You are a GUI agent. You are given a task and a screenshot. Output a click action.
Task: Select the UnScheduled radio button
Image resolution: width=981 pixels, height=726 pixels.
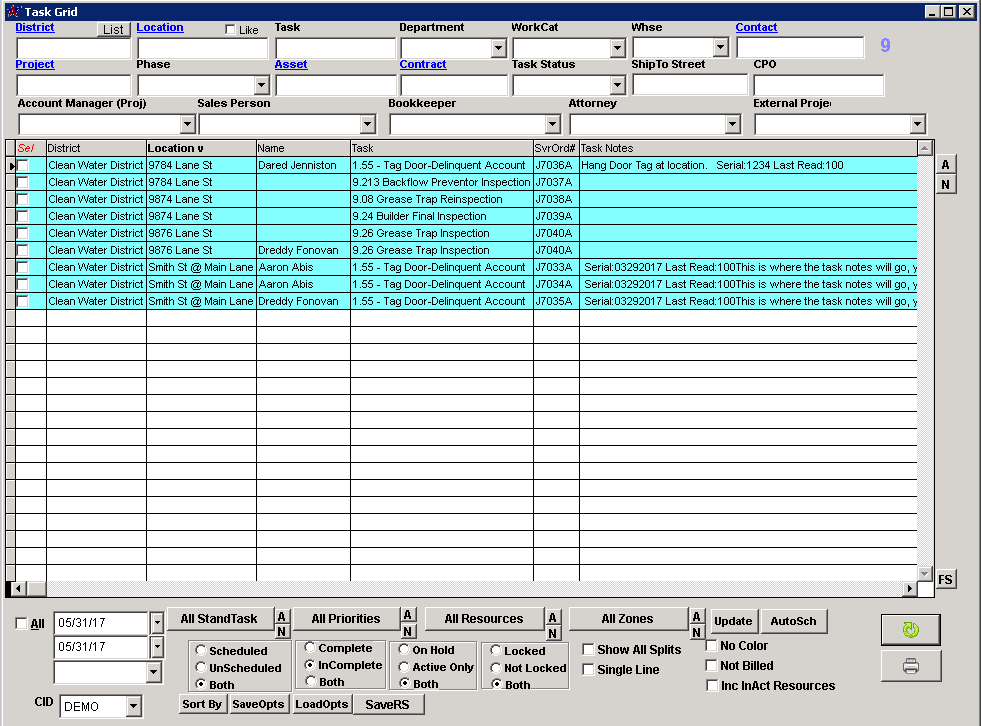point(201,667)
